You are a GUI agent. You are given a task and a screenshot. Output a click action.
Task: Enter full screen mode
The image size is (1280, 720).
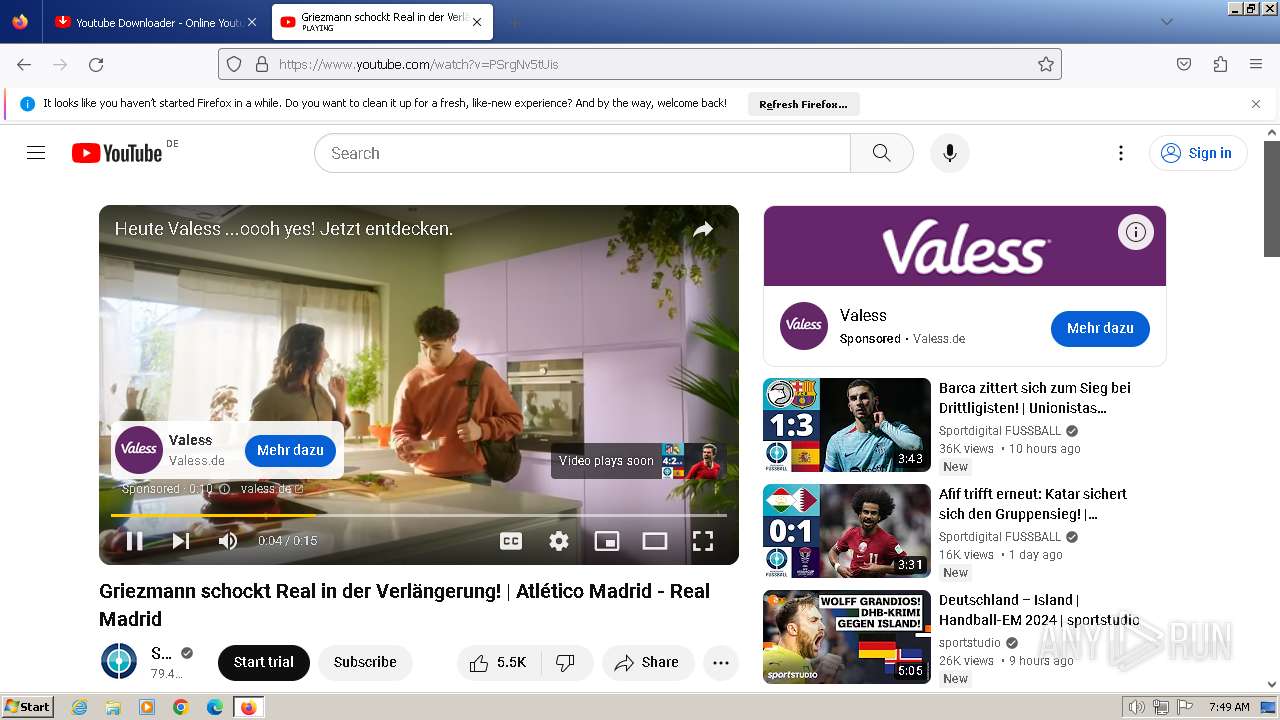click(x=703, y=541)
